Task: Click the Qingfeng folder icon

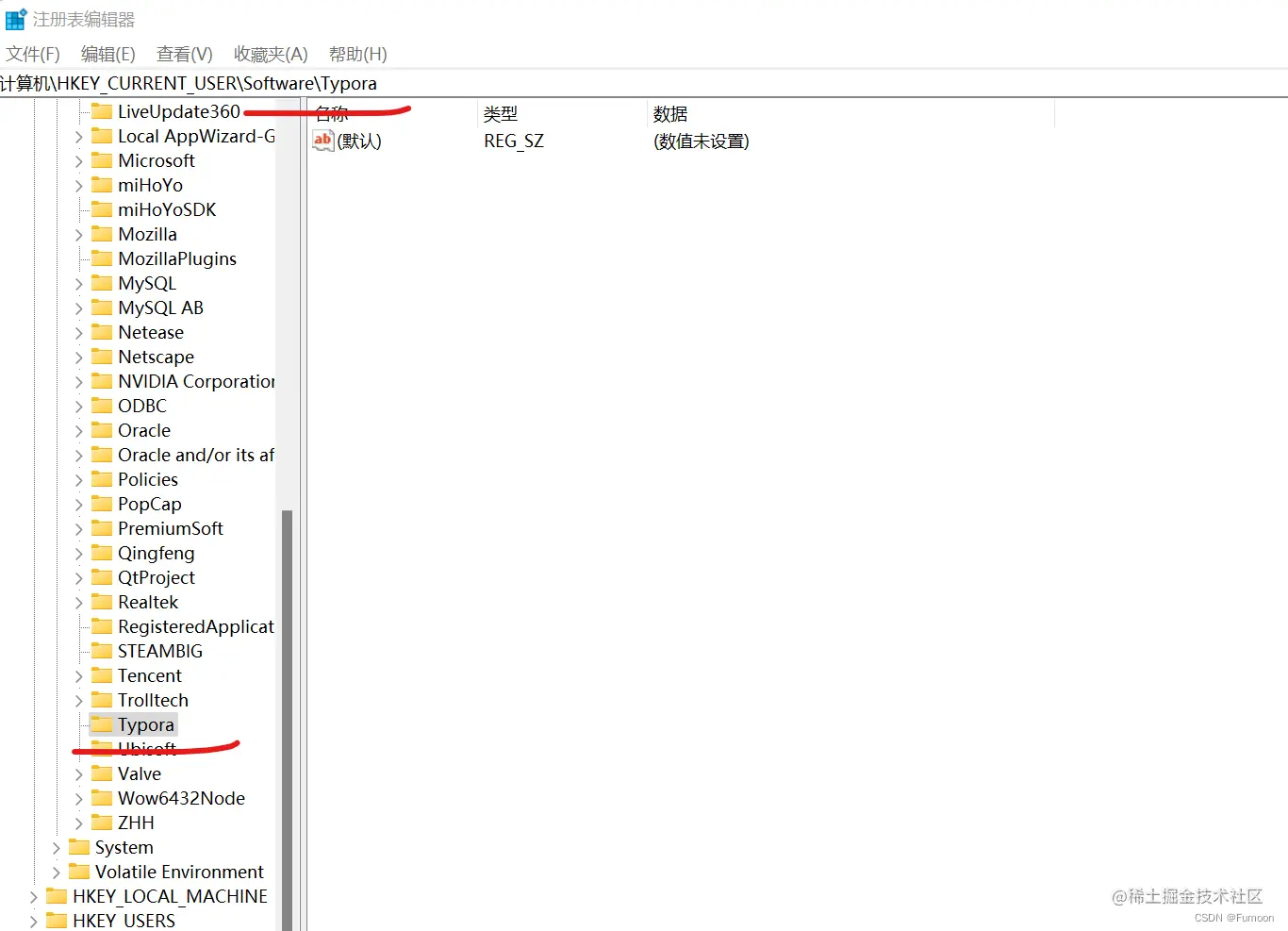Action: click(102, 553)
